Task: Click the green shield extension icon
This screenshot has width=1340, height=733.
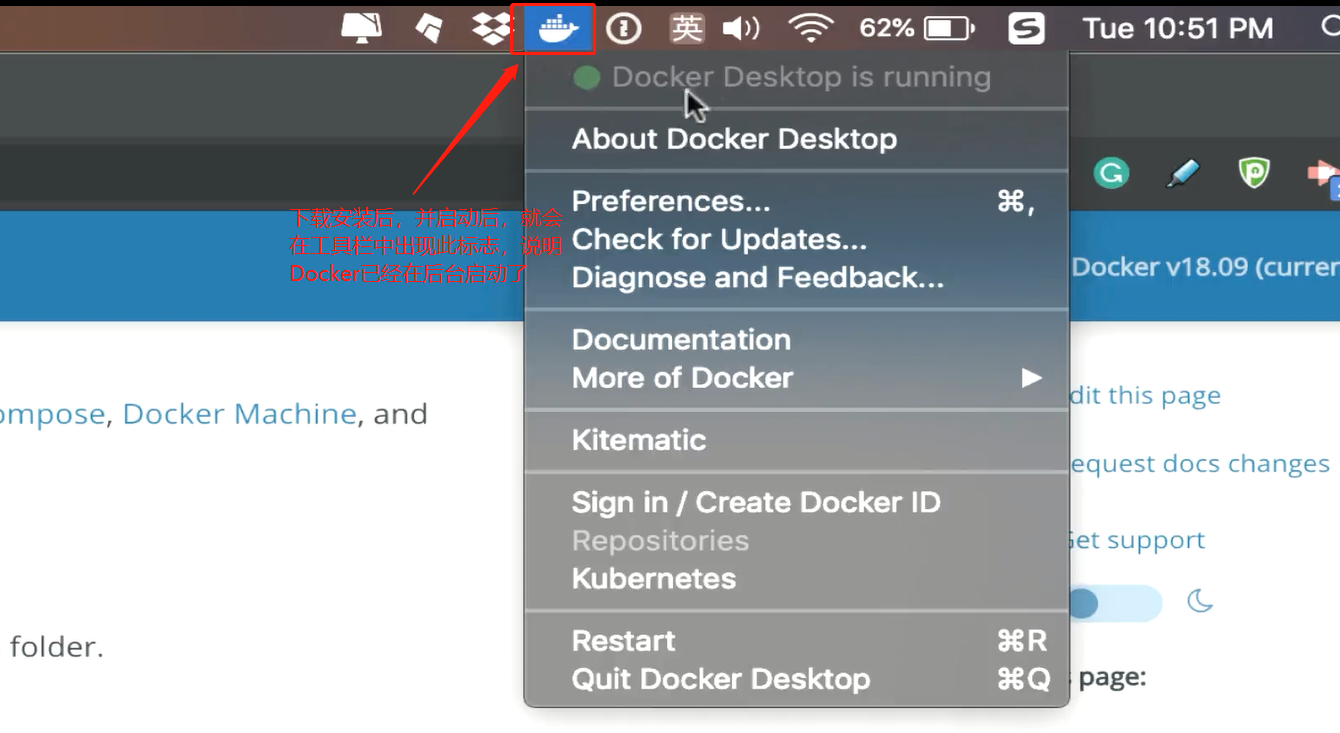Action: (x=1254, y=173)
